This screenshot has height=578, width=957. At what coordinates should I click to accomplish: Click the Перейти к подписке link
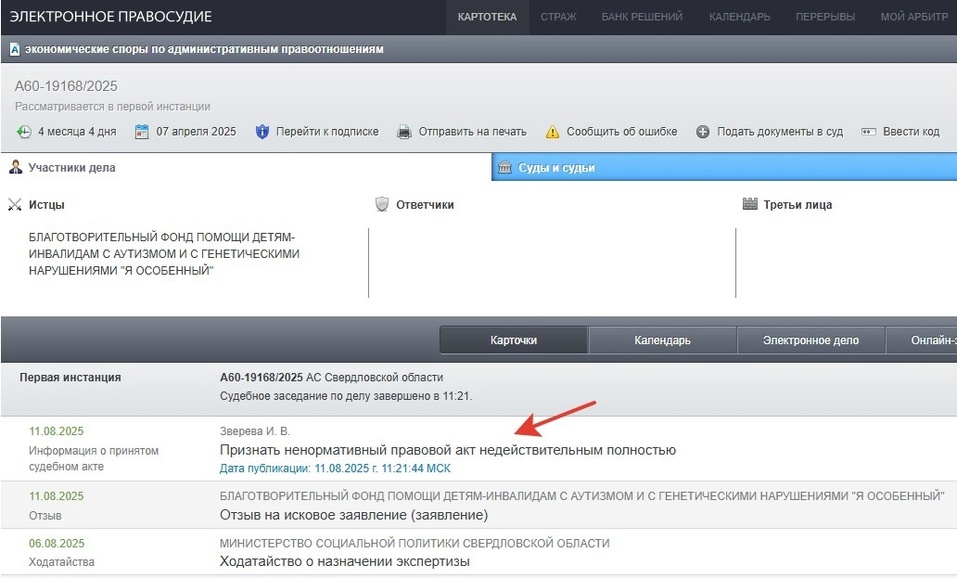(327, 132)
